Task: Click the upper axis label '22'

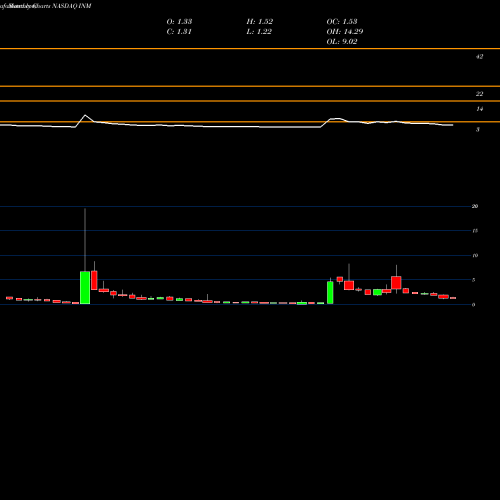Action: [x=479, y=94]
